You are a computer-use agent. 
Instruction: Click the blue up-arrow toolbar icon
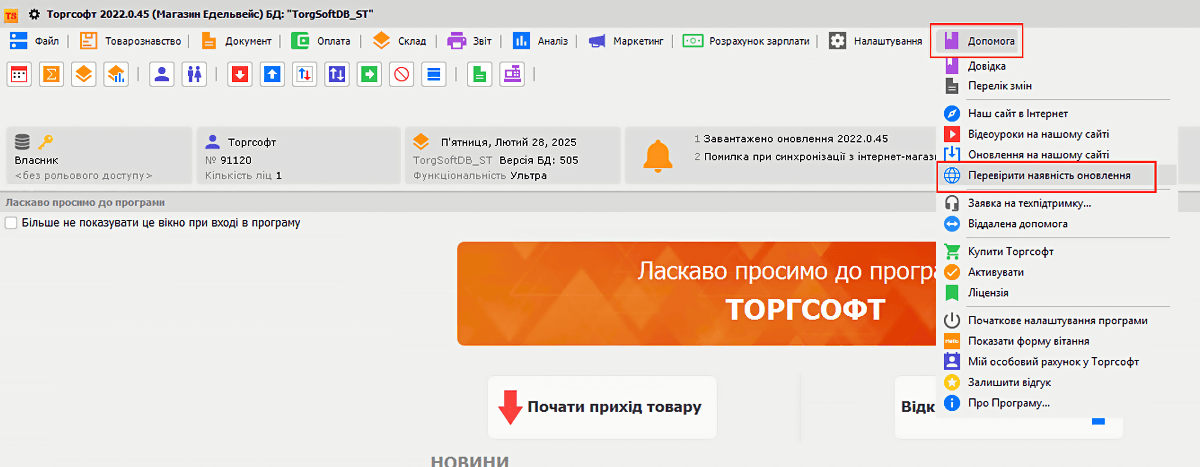tap(271, 74)
